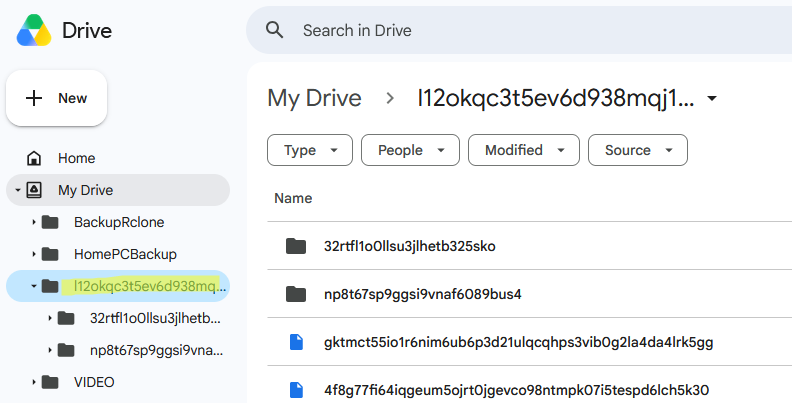Click folder icon of highlighted l12okqc3t5ev6d938mq sidebar folder
The image size is (792, 403).
[x=50, y=286]
